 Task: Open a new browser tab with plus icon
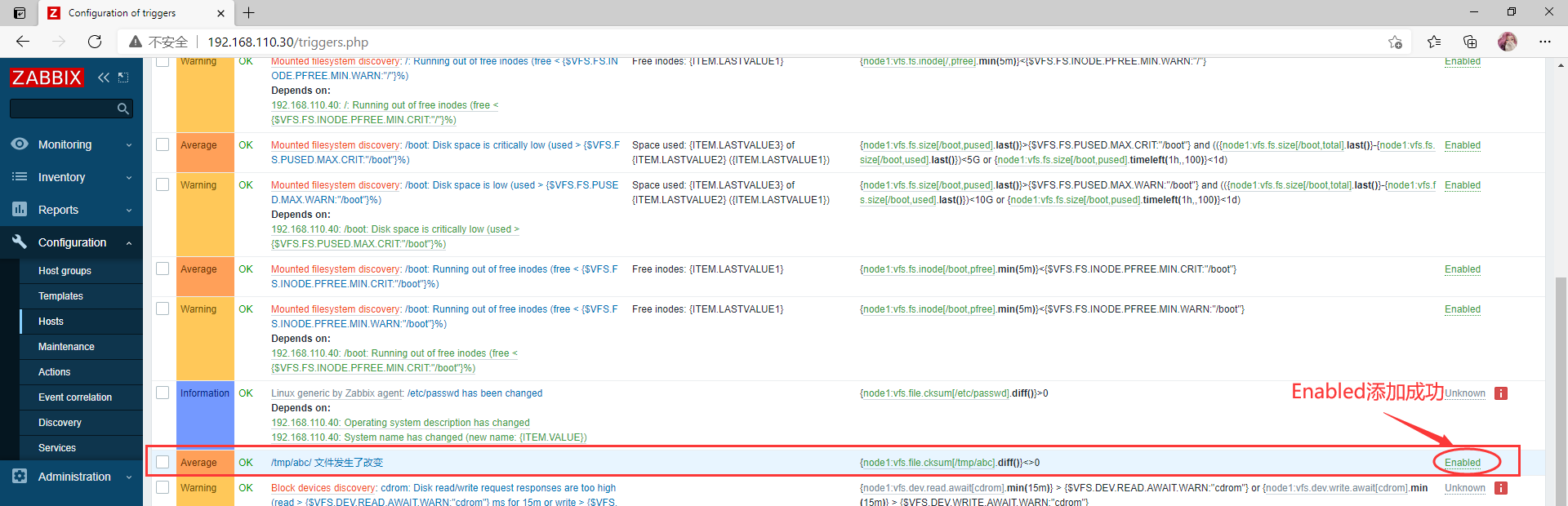[249, 13]
